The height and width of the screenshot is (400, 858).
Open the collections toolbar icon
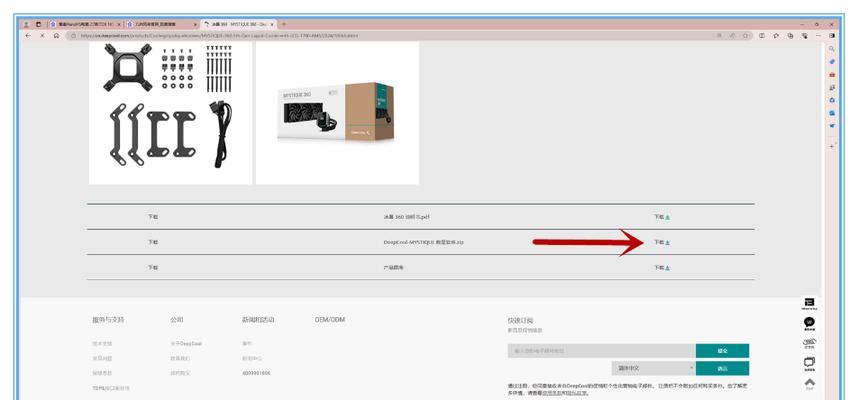point(790,36)
